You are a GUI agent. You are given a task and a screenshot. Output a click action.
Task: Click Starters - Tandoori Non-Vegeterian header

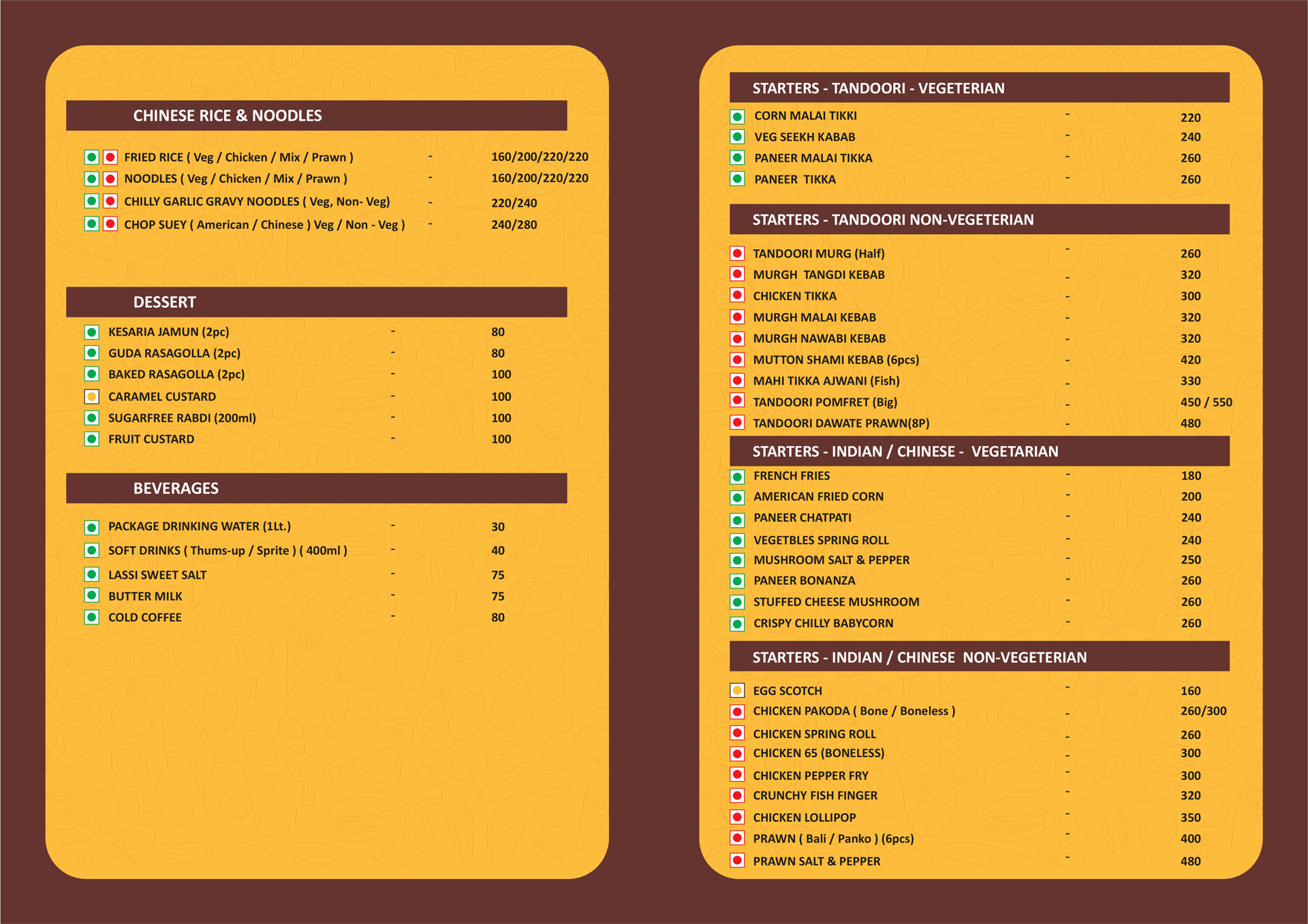coord(892,220)
